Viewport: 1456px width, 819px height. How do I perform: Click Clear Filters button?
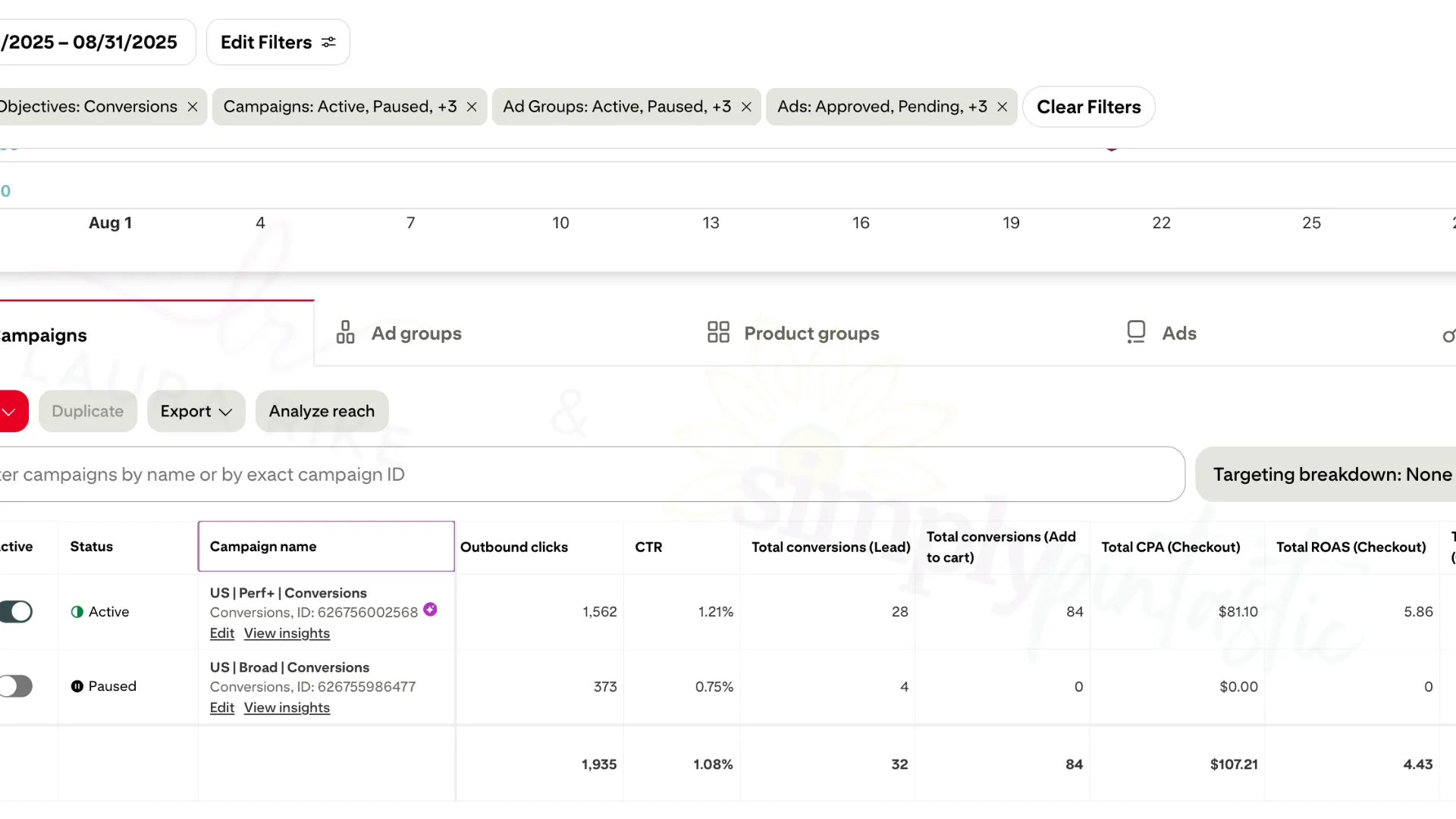click(x=1088, y=107)
